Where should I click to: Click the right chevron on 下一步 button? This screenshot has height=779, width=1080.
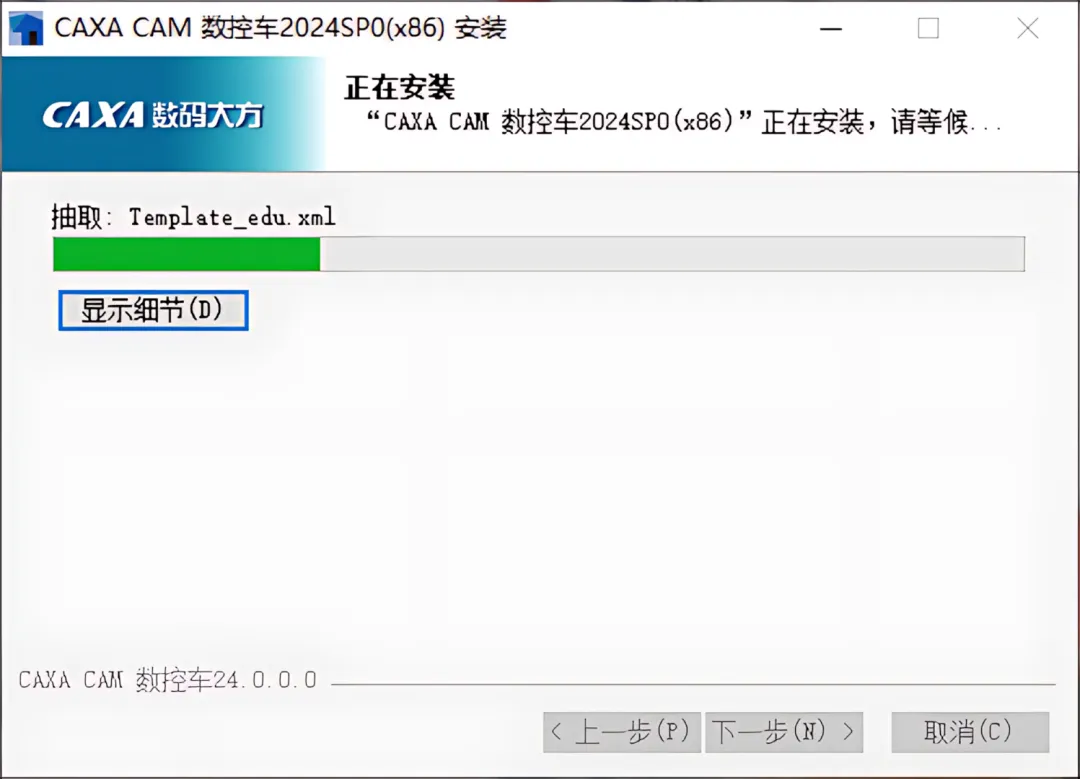pyautogui.click(x=849, y=731)
